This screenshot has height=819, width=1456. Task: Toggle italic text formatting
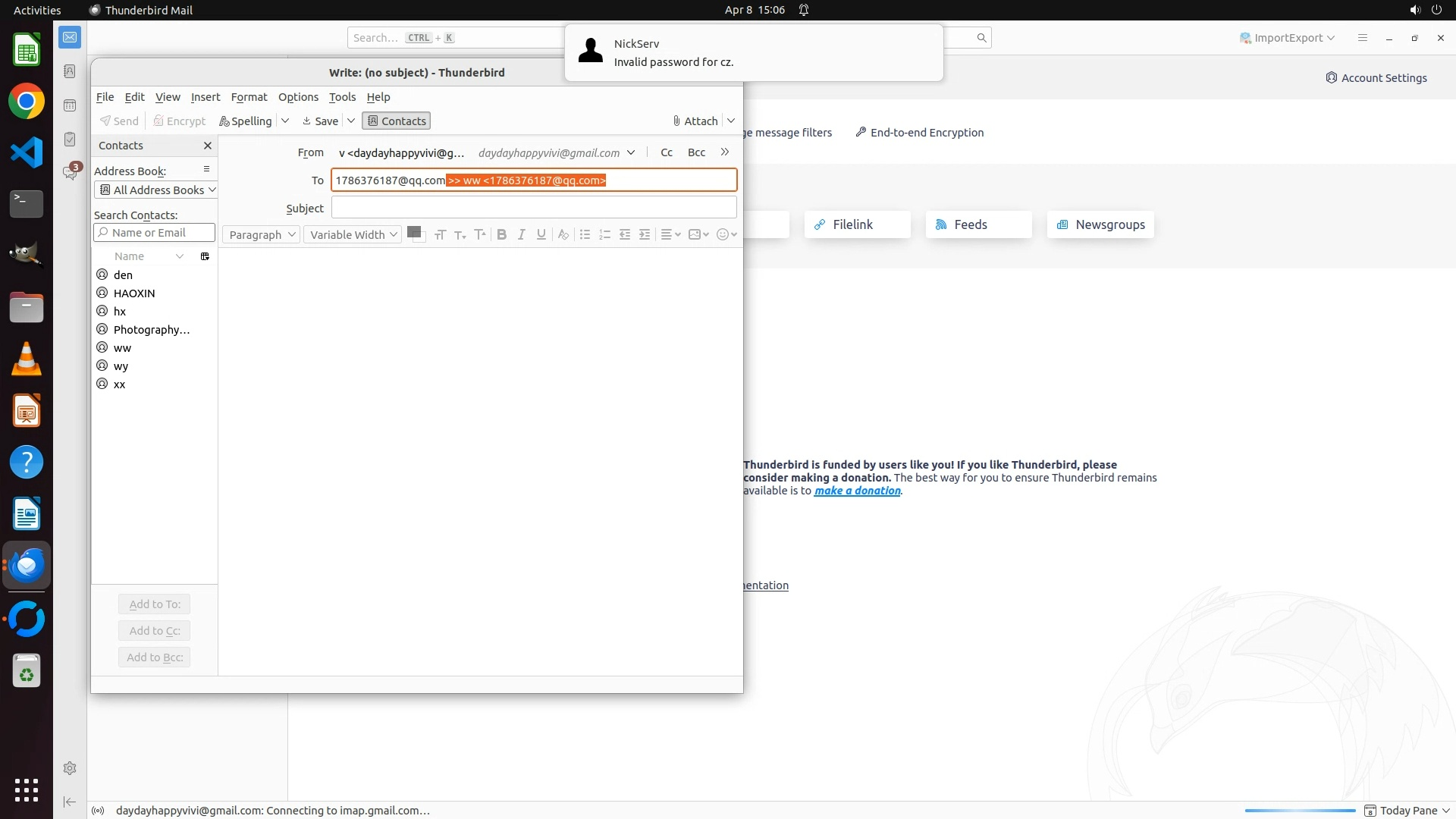pos(521,234)
